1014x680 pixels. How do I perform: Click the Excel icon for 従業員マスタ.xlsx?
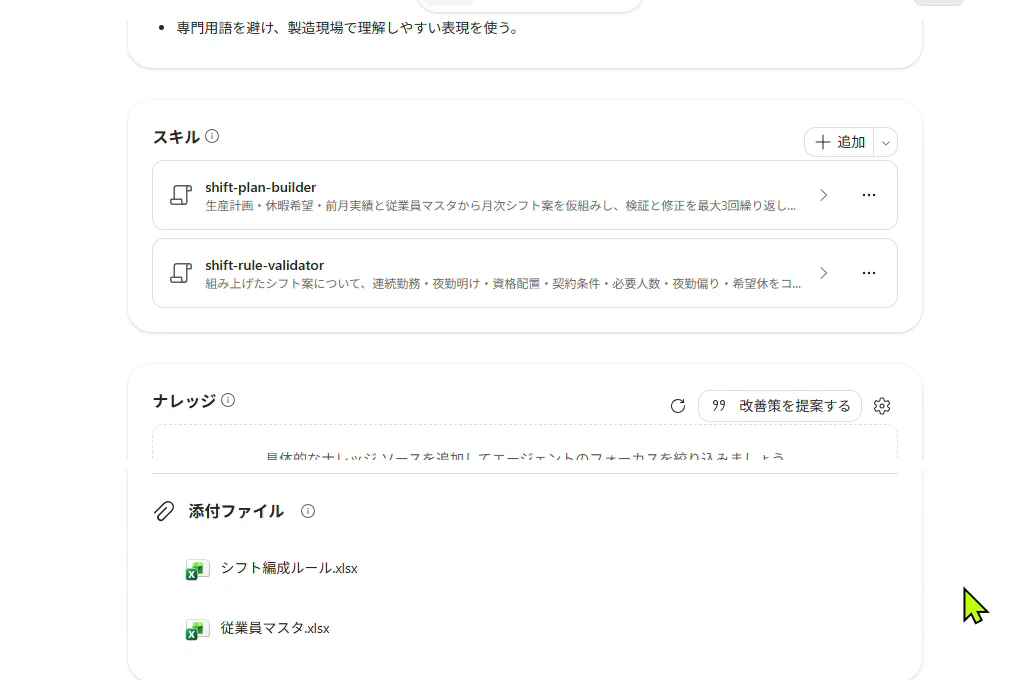197,629
